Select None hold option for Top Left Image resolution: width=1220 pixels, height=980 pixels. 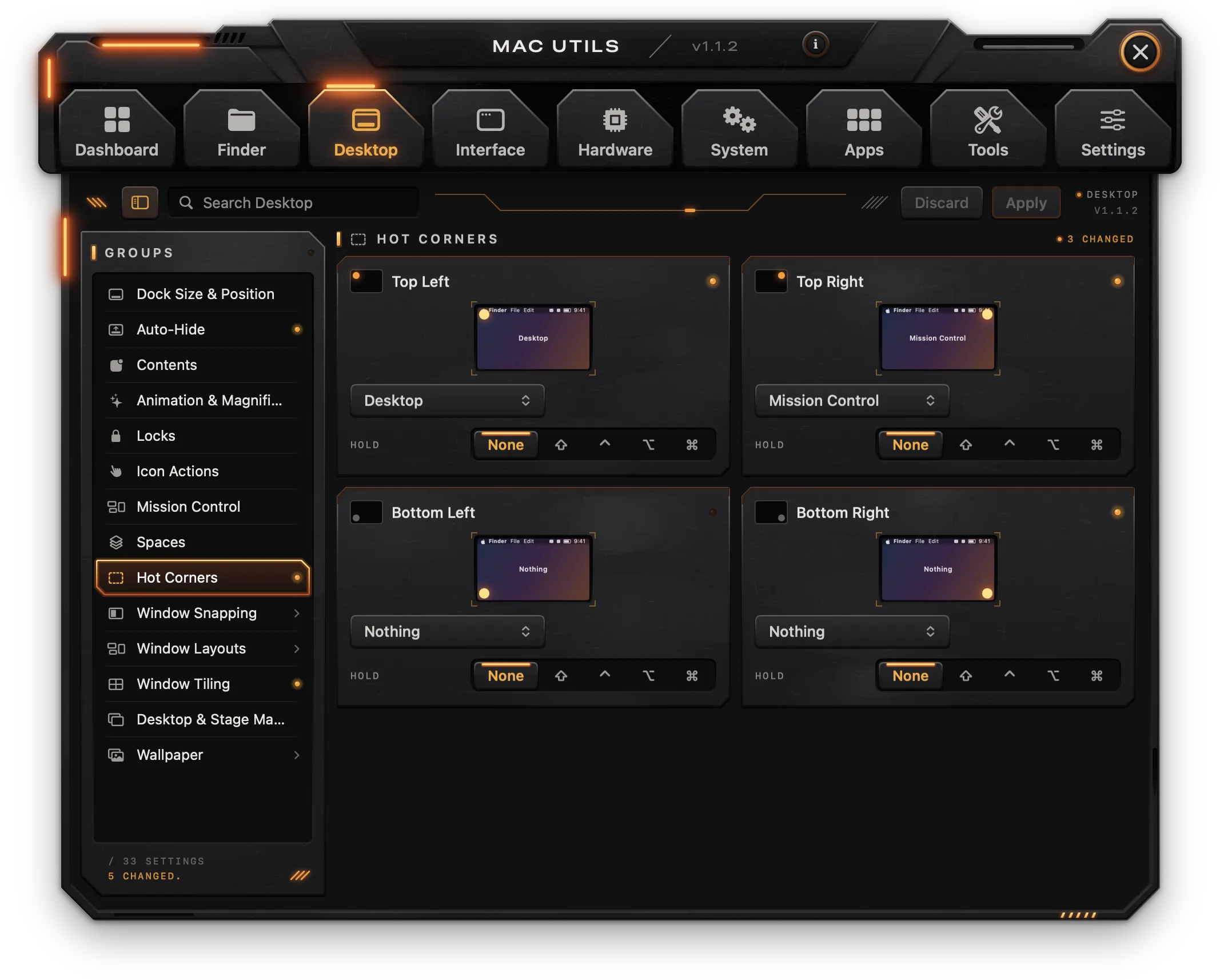[505, 445]
